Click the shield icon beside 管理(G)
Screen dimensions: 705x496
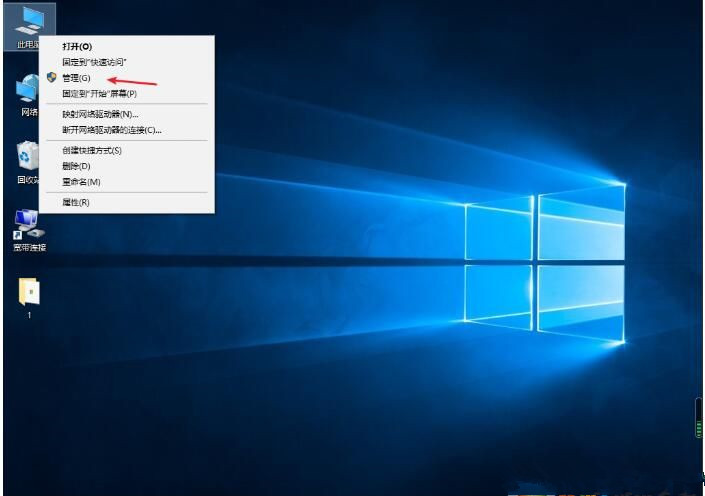coord(52,77)
